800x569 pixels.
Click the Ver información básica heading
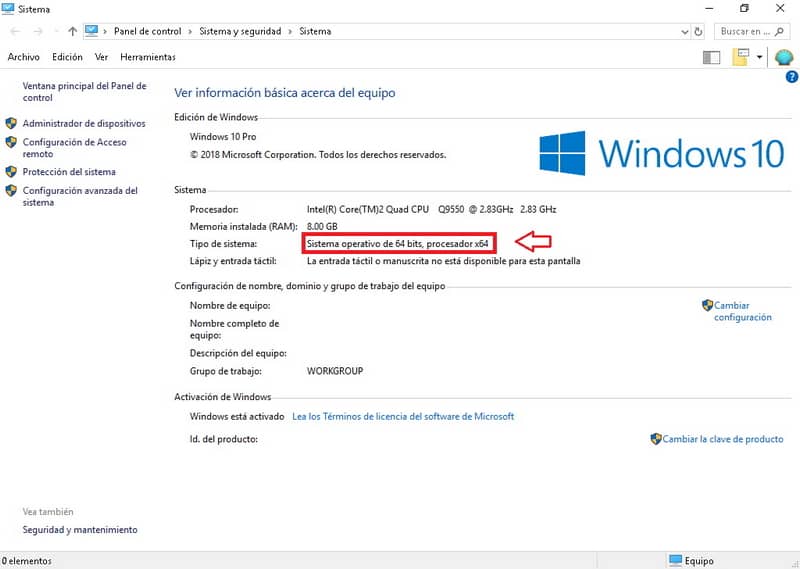pyautogui.click(x=285, y=93)
